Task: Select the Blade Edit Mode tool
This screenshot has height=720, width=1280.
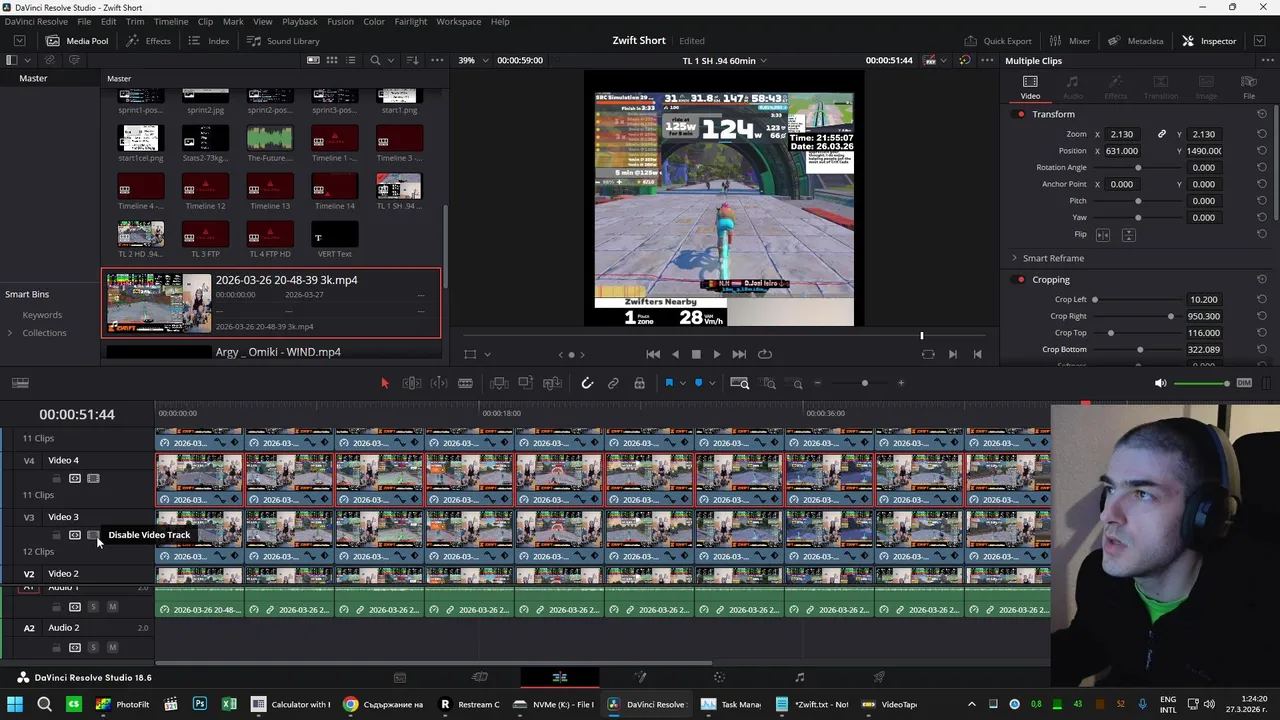Action: point(465,383)
